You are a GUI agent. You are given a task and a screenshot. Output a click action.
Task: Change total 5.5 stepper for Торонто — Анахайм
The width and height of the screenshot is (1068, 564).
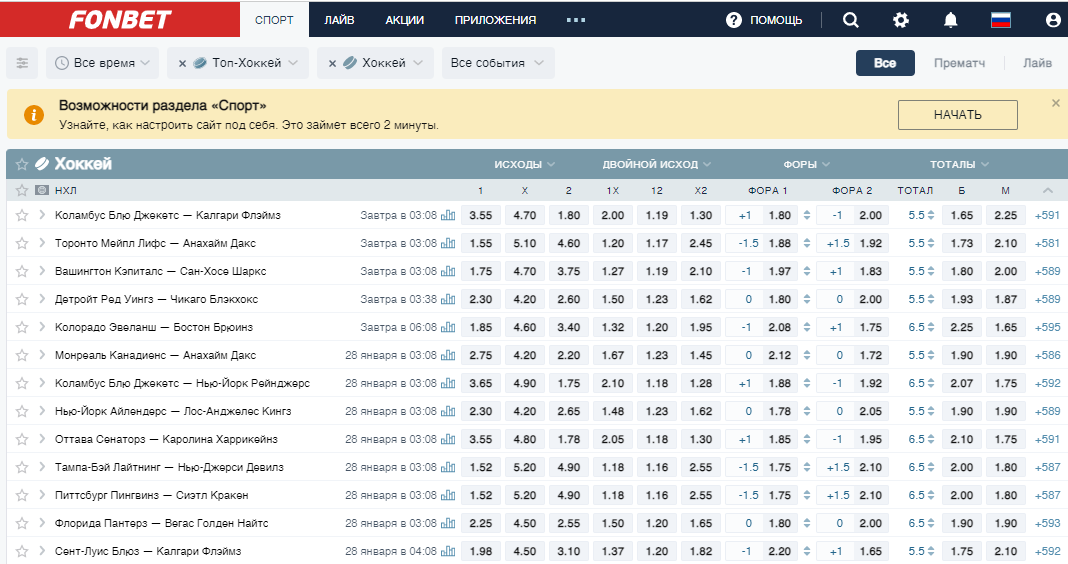(x=930, y=243)
